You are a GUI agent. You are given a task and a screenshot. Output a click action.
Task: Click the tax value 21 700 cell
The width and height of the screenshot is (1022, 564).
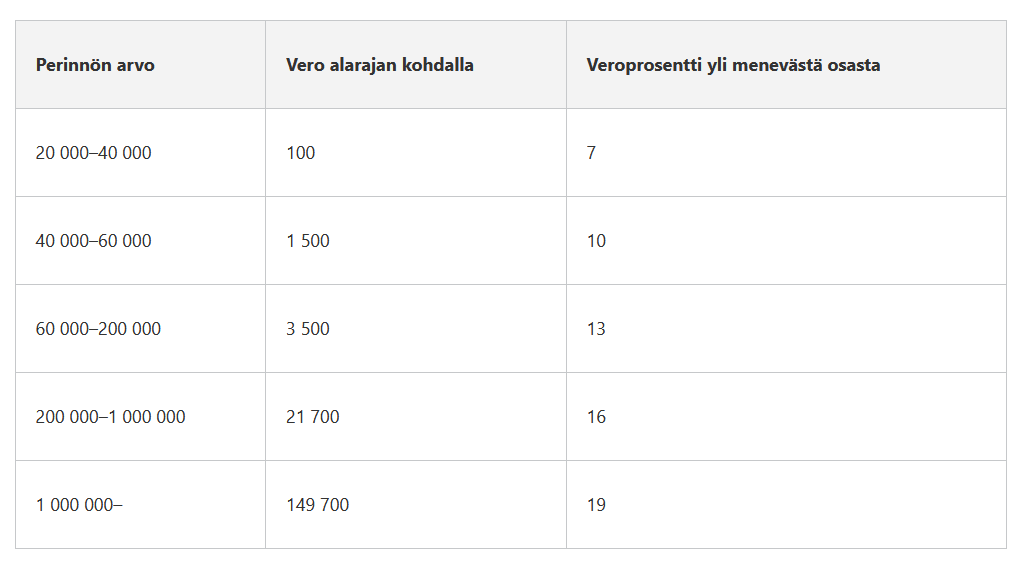pos(313,417)
